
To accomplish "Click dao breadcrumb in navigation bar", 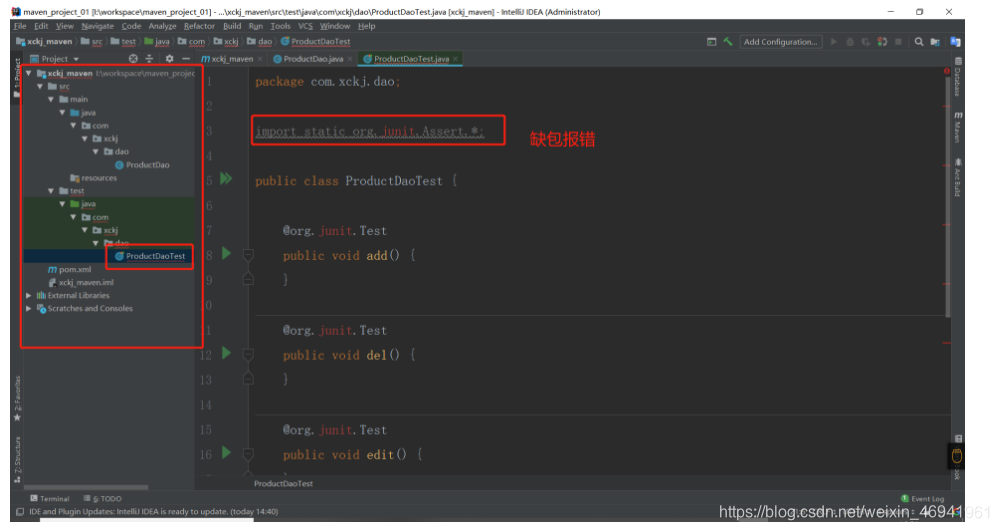I will point(260,41).
